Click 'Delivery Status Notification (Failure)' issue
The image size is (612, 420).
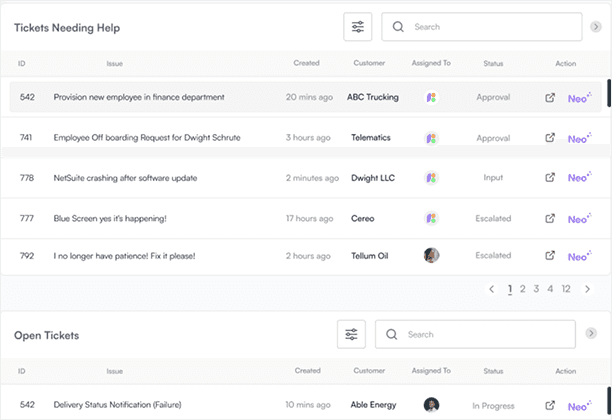tap(117, 405)
